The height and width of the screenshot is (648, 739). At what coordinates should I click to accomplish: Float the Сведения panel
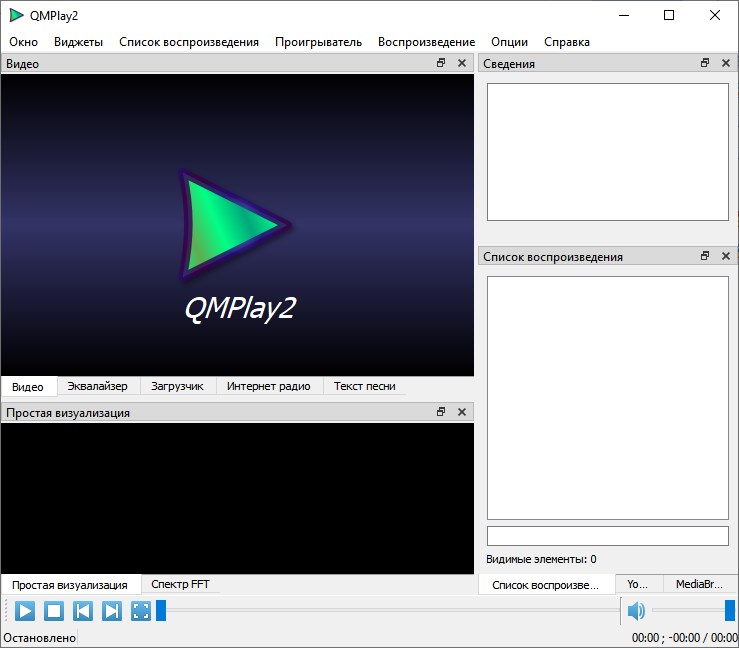coord(705,63)
